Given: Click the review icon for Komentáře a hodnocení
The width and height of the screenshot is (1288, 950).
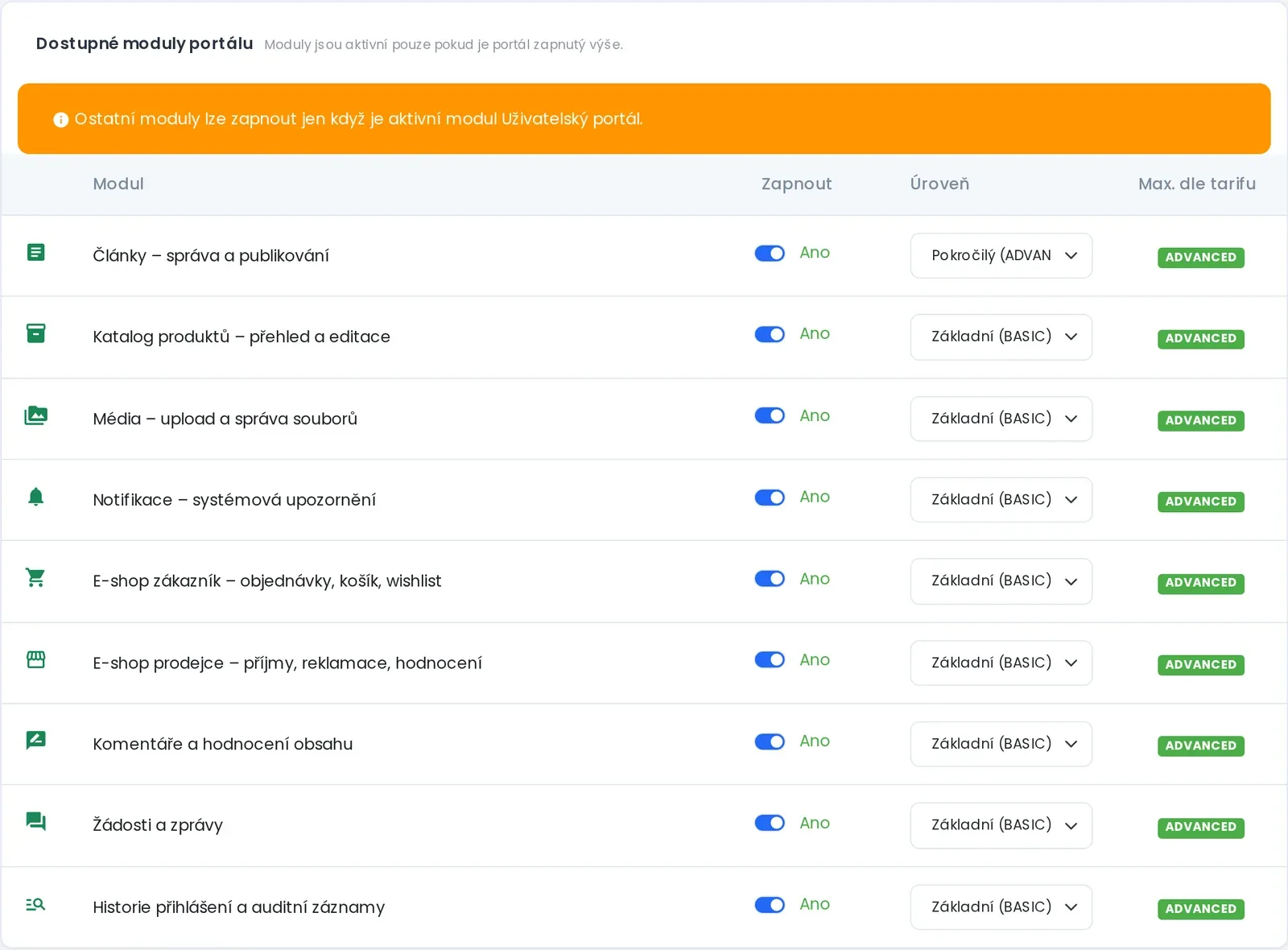Looking at the screenshot, I should (35, 741).
